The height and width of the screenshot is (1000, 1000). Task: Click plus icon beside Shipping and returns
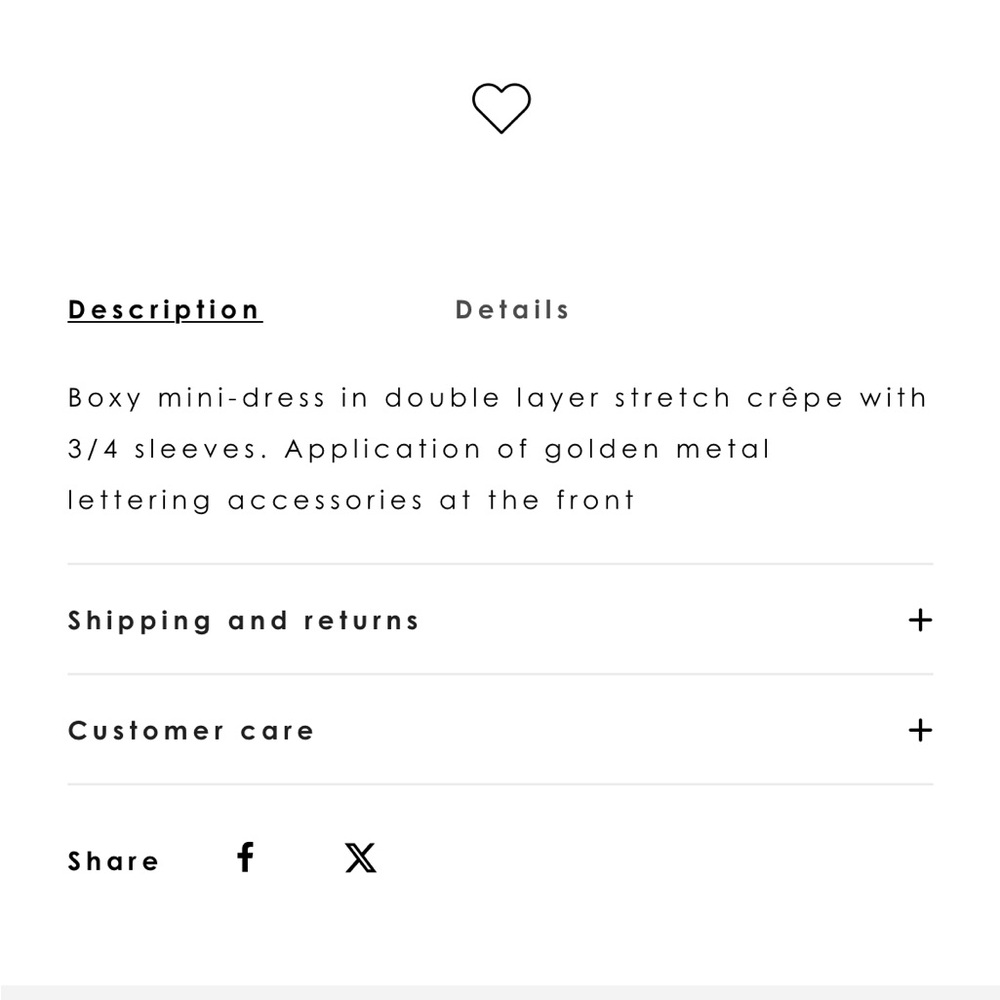[920, 620]
